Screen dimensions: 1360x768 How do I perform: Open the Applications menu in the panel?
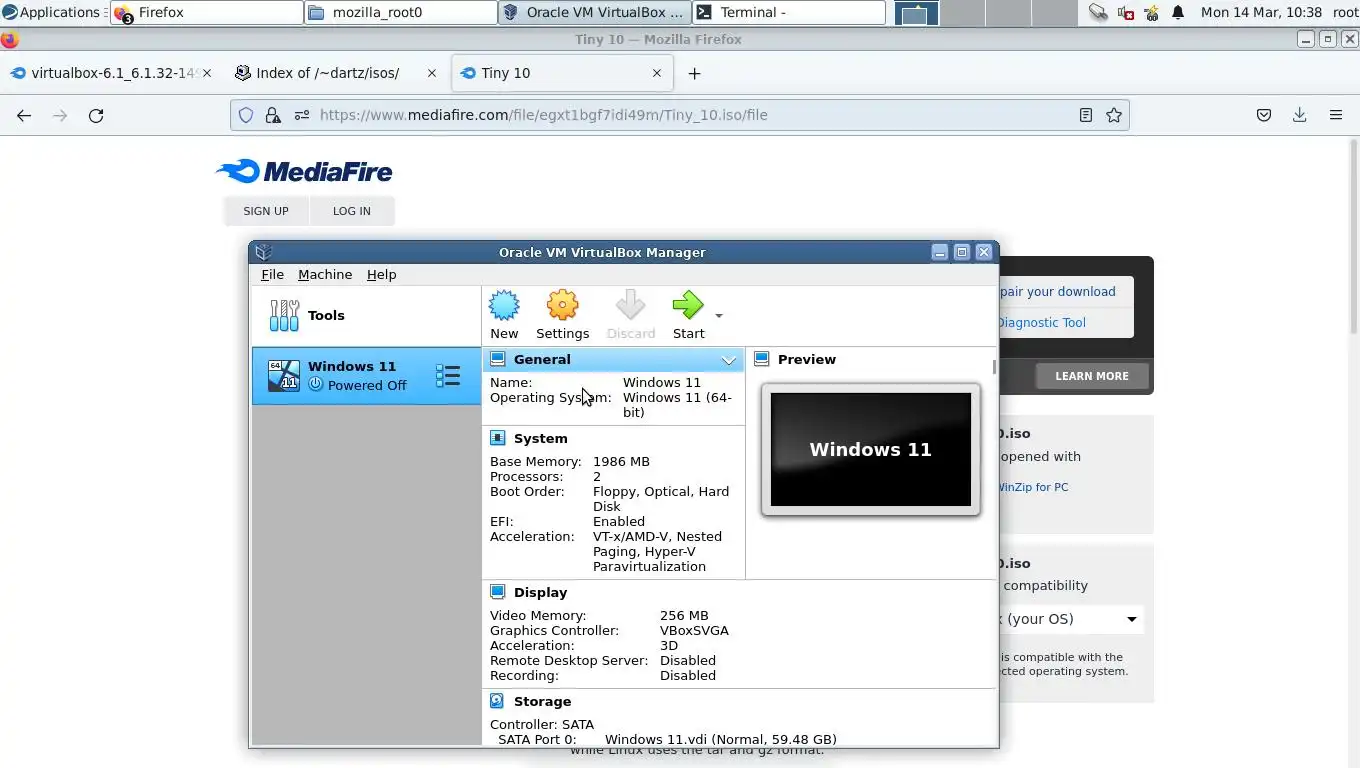click(52, 12)
